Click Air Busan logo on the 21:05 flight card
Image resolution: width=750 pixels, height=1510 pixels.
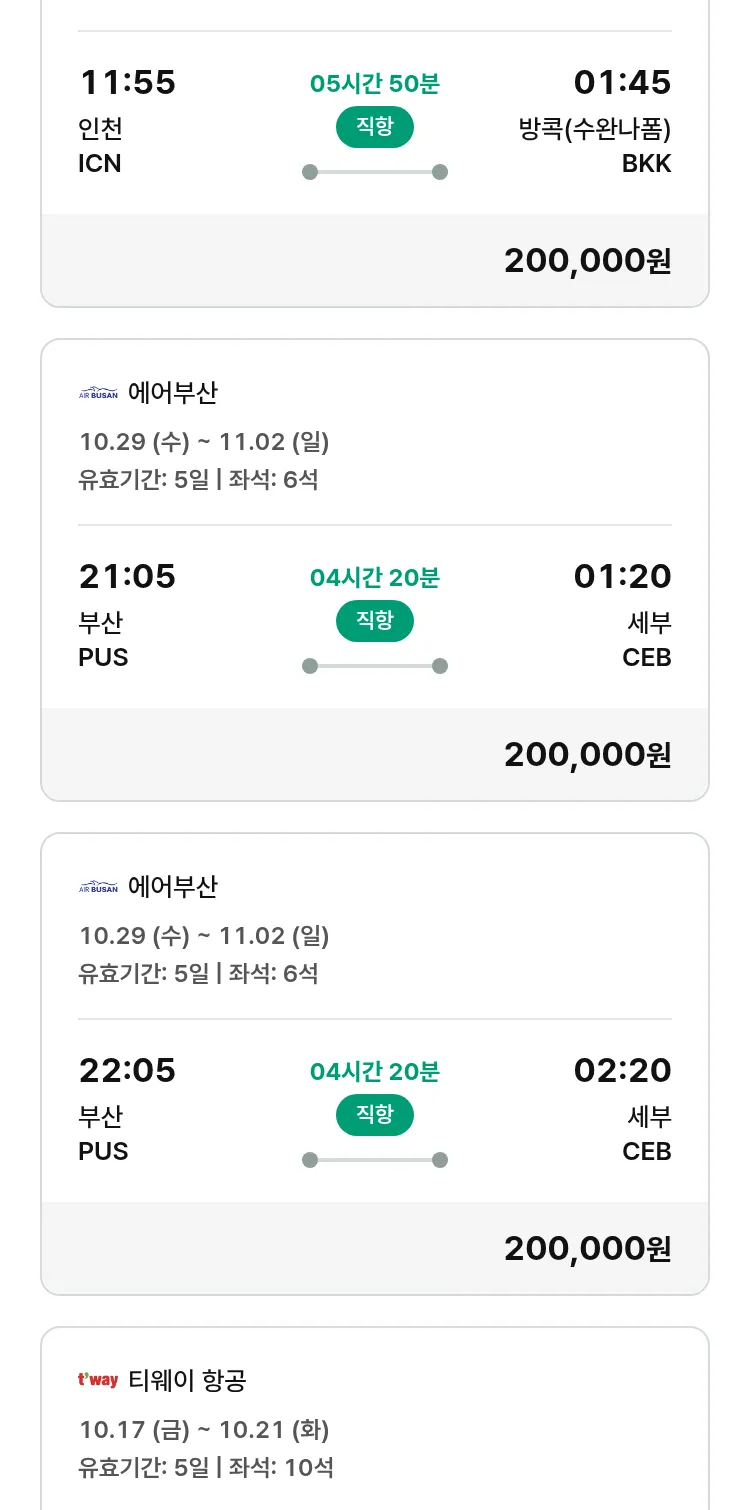point(98,393)
